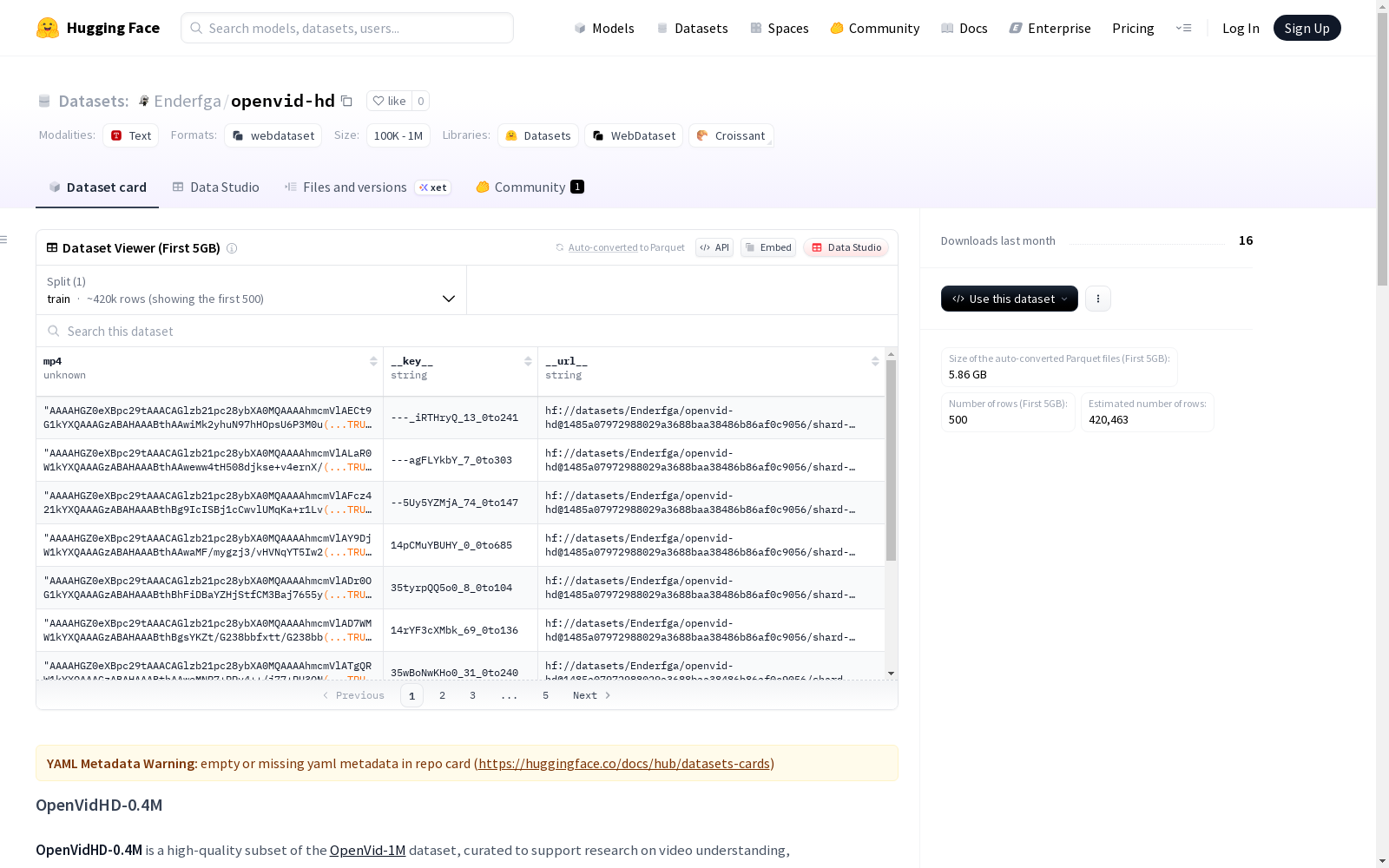Expand the train split dropdown
Screen dimensions: 1389x868
click(x=251, y=290)
